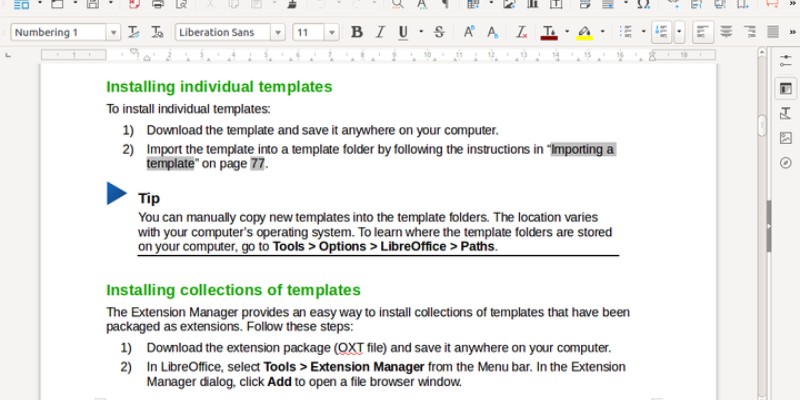Click the page number 77 reference field
800x400 pixels.
[x=257, y=164]
